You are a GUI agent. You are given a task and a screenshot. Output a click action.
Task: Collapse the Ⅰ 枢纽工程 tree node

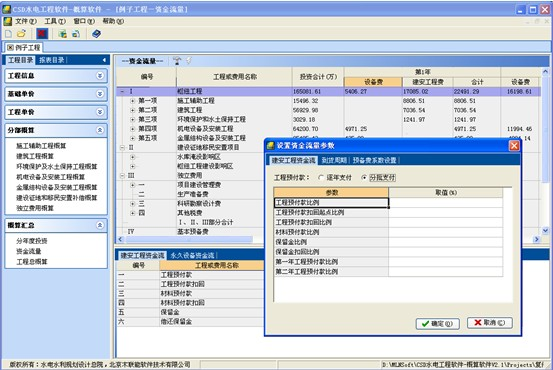(x=122, y=91)
